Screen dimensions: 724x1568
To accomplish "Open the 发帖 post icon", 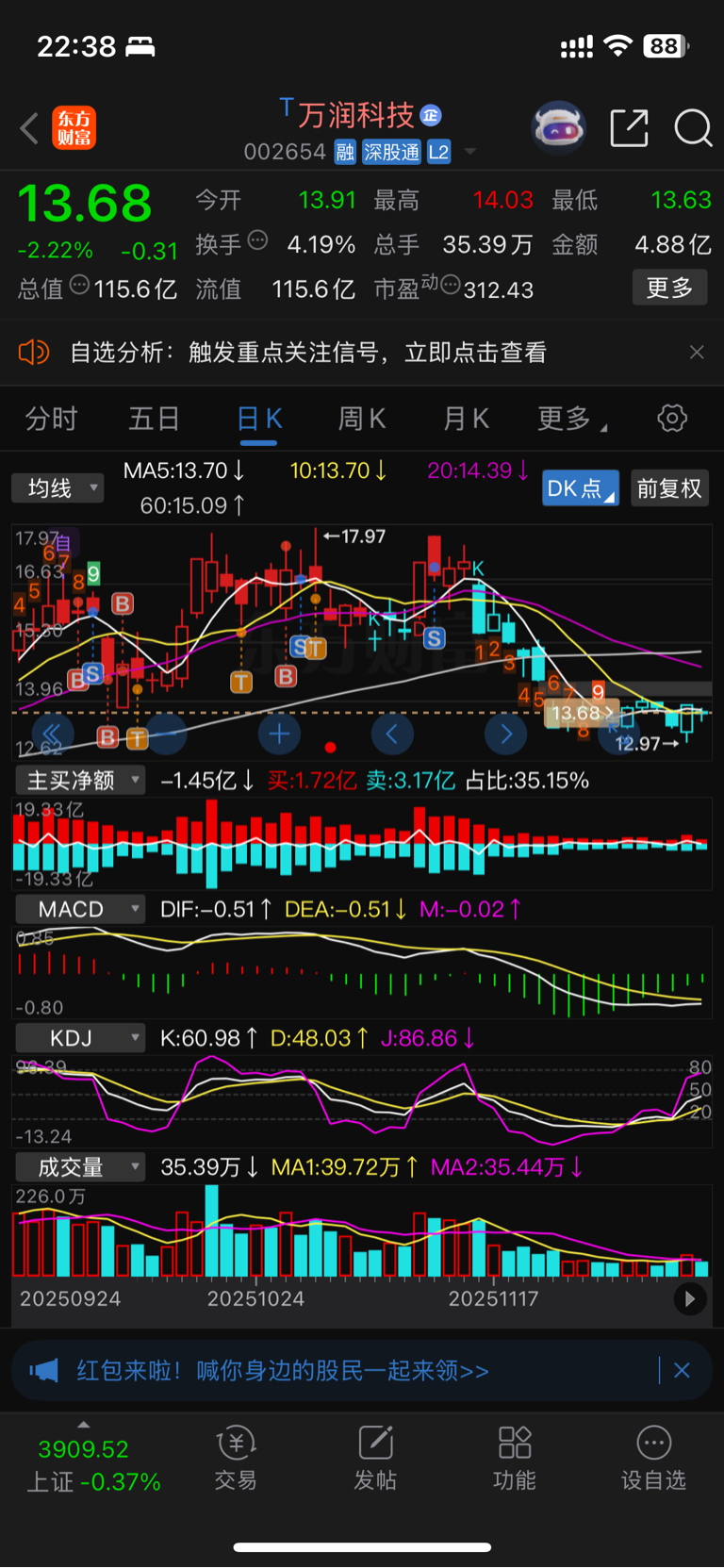I will (x=375, y=1457).
